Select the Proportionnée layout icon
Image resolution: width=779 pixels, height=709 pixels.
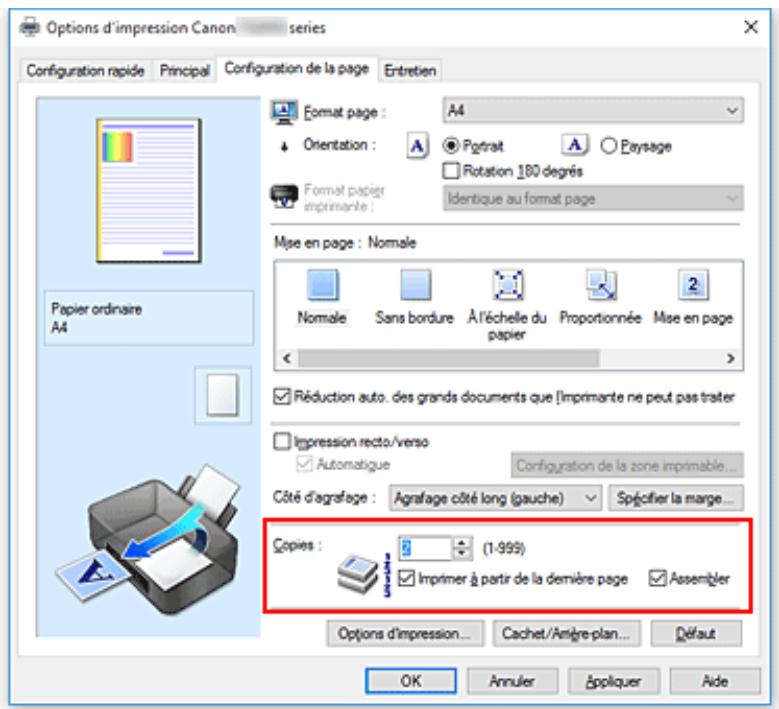(x=601, y=285)
